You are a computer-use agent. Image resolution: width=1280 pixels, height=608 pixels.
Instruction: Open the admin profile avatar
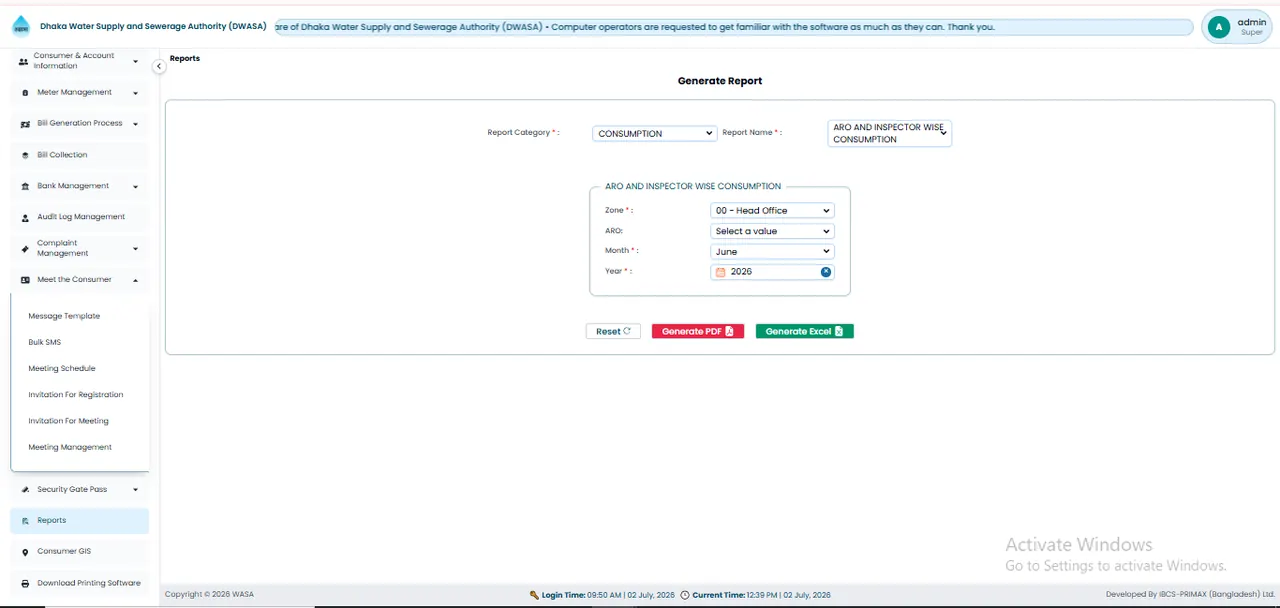point(1218,27)
